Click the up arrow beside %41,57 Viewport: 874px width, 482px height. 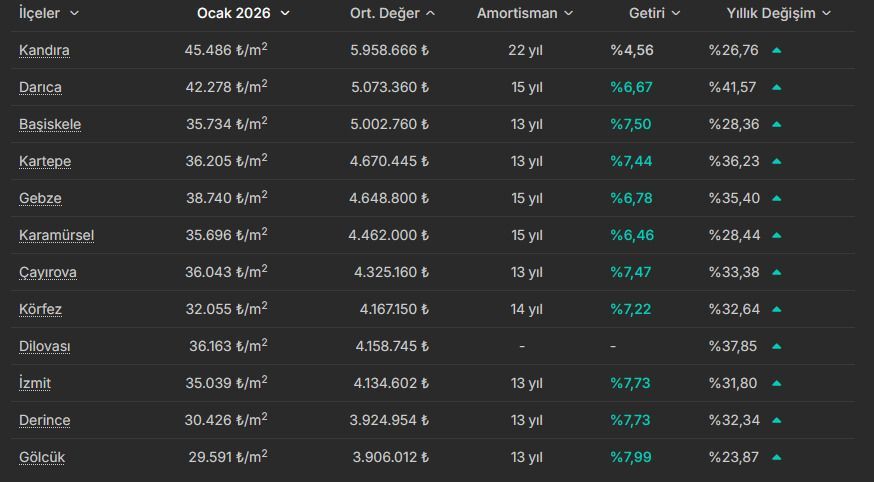[x=776, y=87]
